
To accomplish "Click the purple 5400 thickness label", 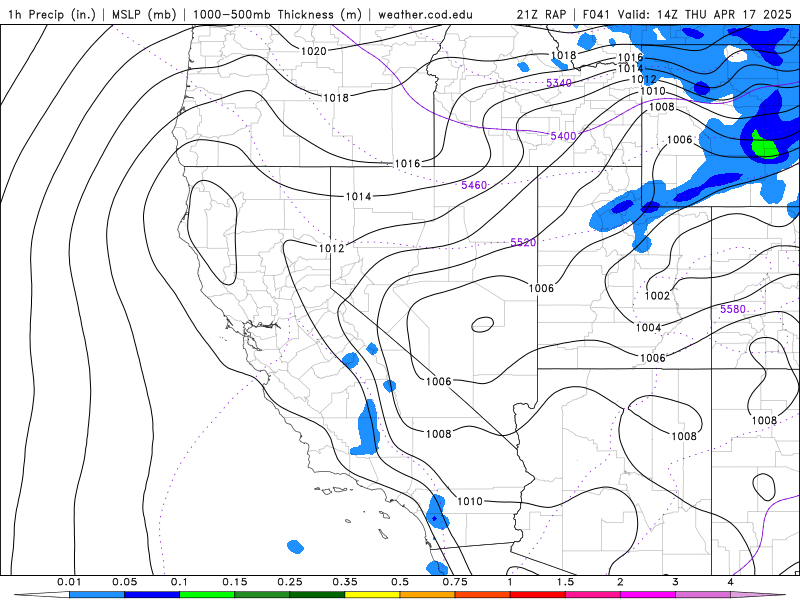I will click(563, 136).
